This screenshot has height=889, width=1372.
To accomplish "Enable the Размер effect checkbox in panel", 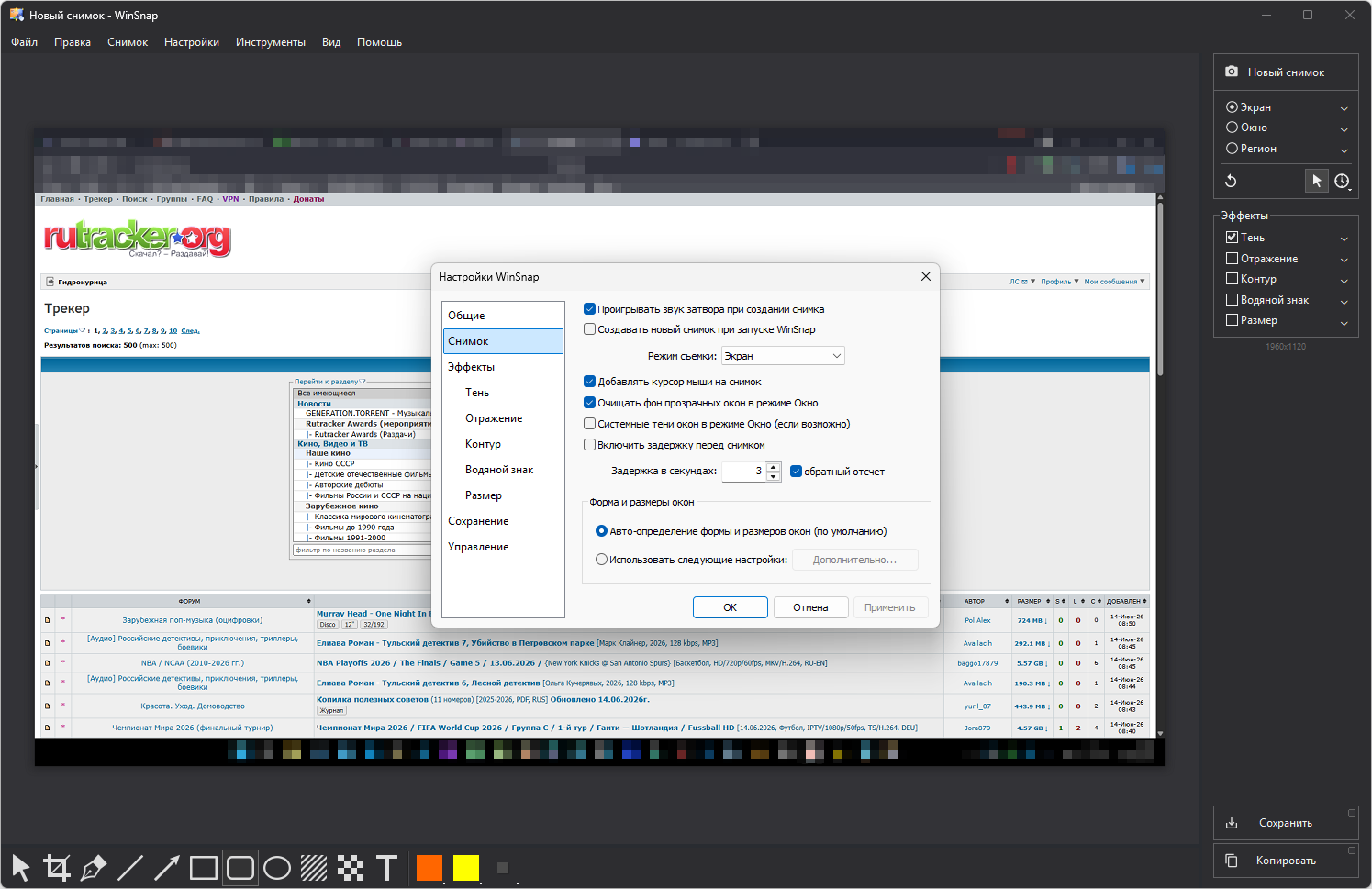I will point(1233,320).
